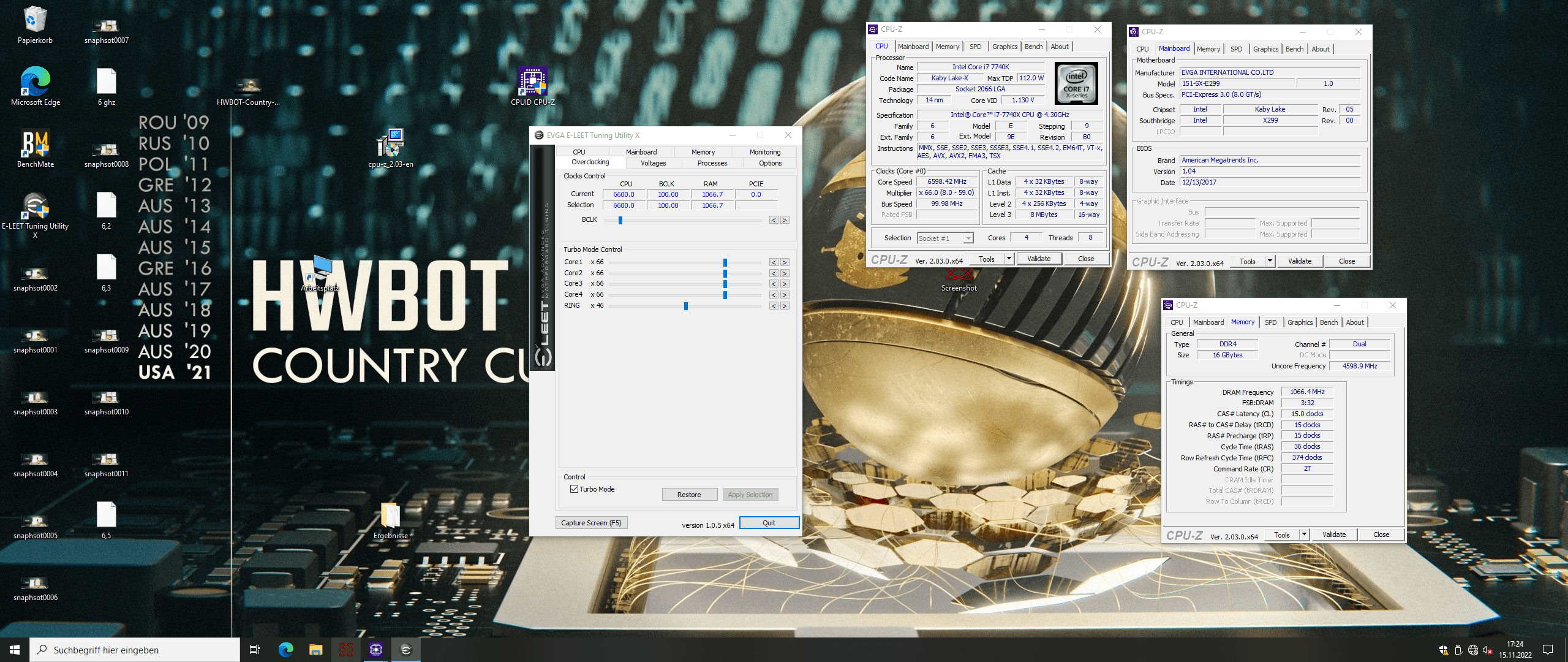Select the Screenshot desktop icon below CPU-Z
Image resolution: width=1568 pixels, height=662 pixels.
959,280
